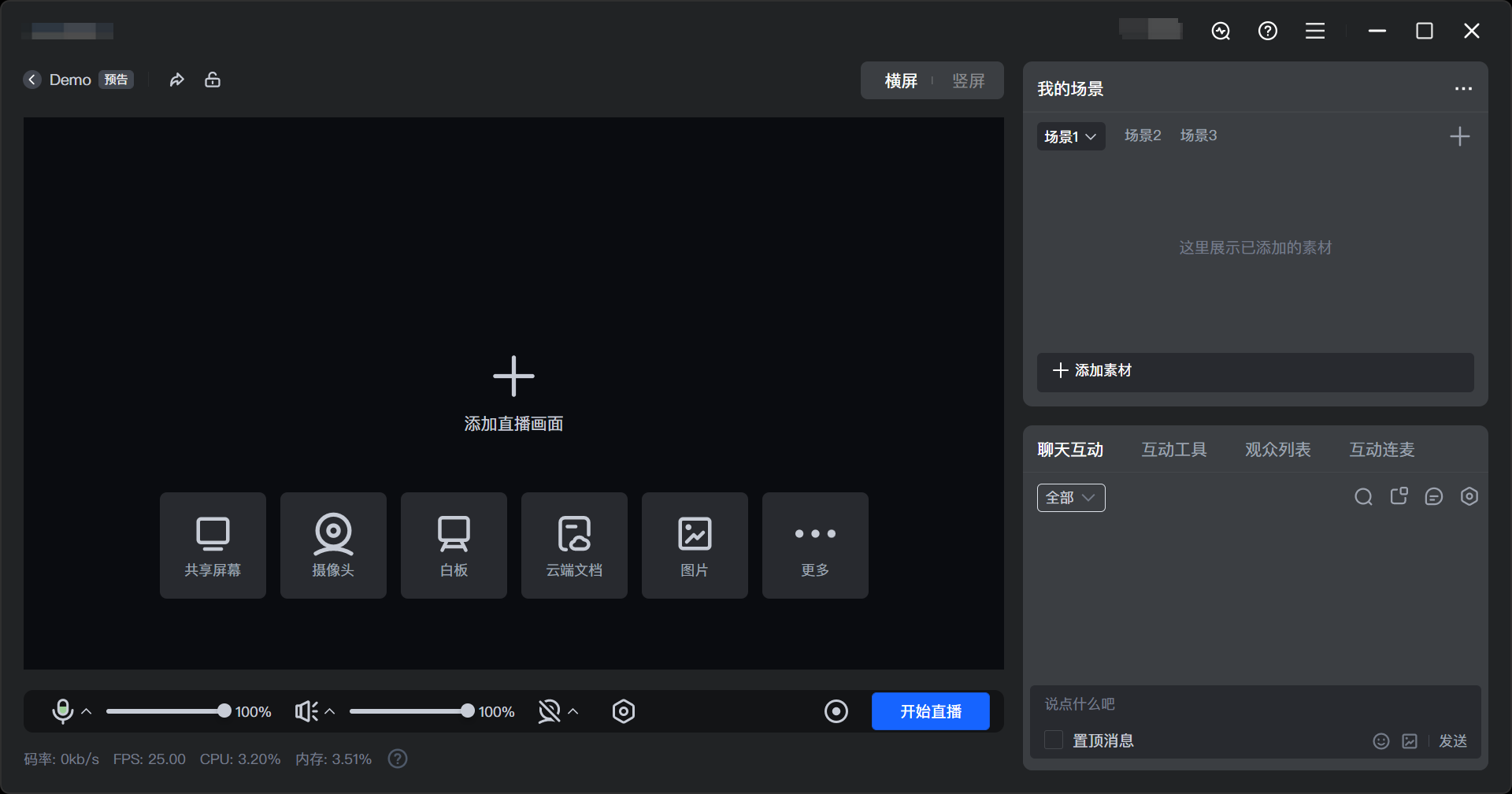This screenshot has width=1512, height=794.
Task: Mute the microphone icon
Action: click(x=62, y=711)
